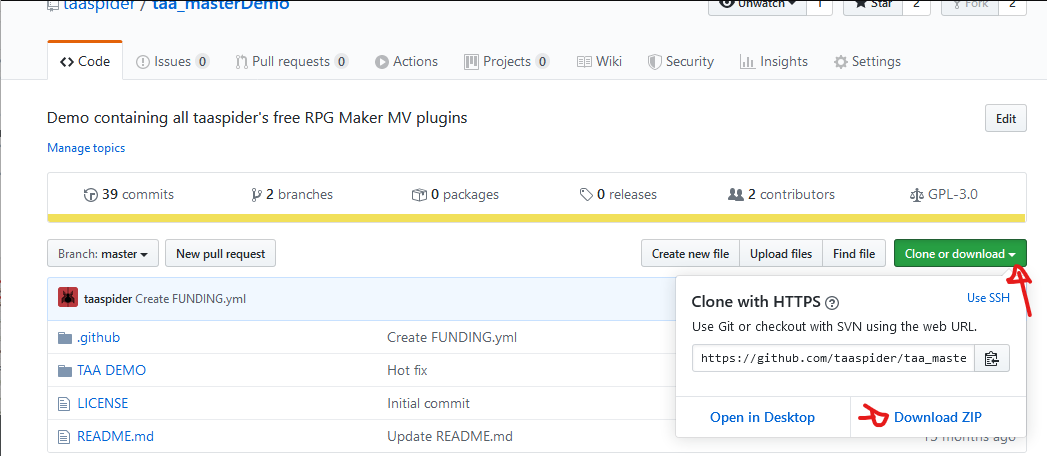
Task: Click Open in Desktop
Action: click(x=763, y=417)
